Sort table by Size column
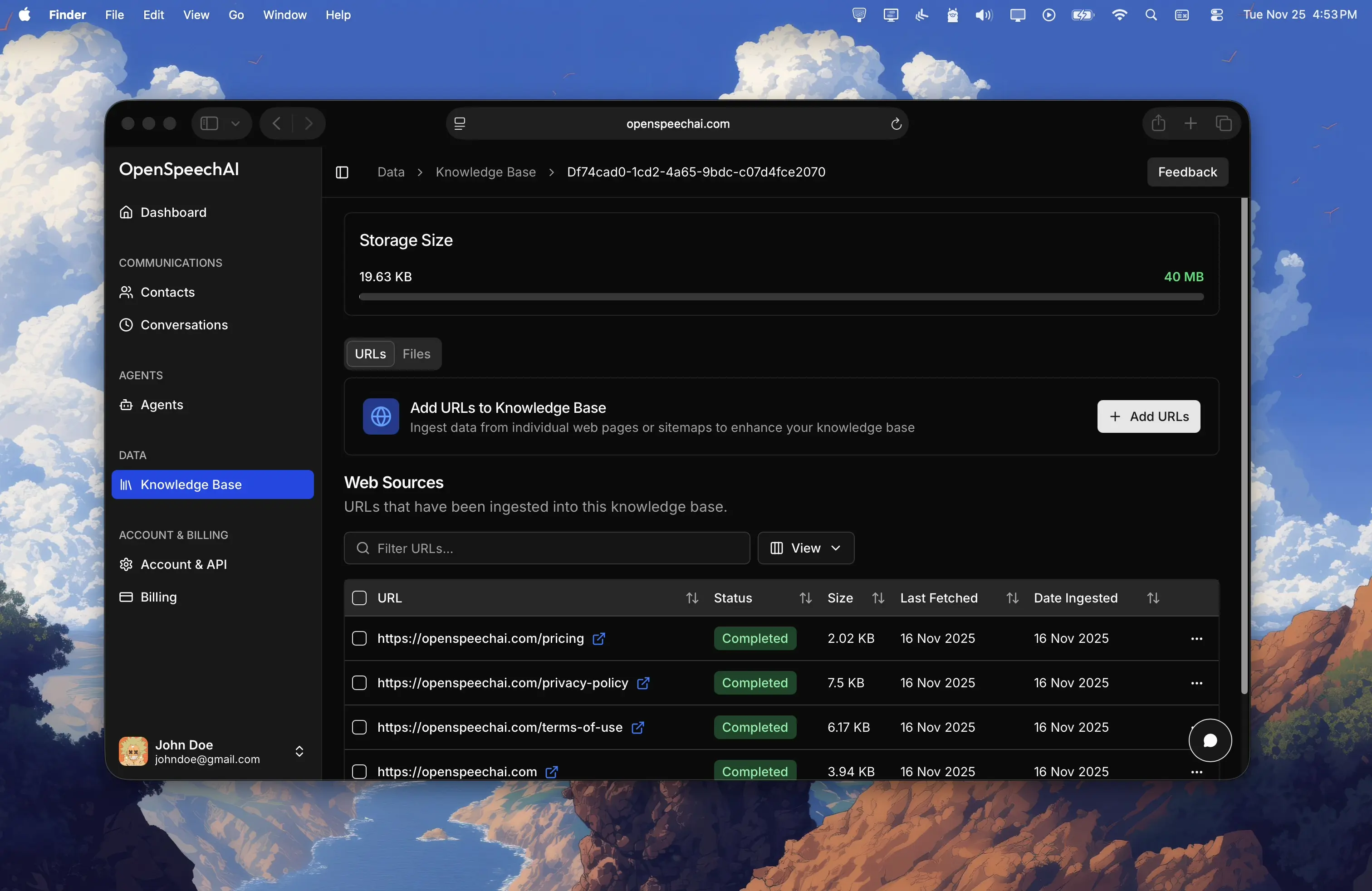This screenshot has height=891, width=1372. (x=878, y=598)
